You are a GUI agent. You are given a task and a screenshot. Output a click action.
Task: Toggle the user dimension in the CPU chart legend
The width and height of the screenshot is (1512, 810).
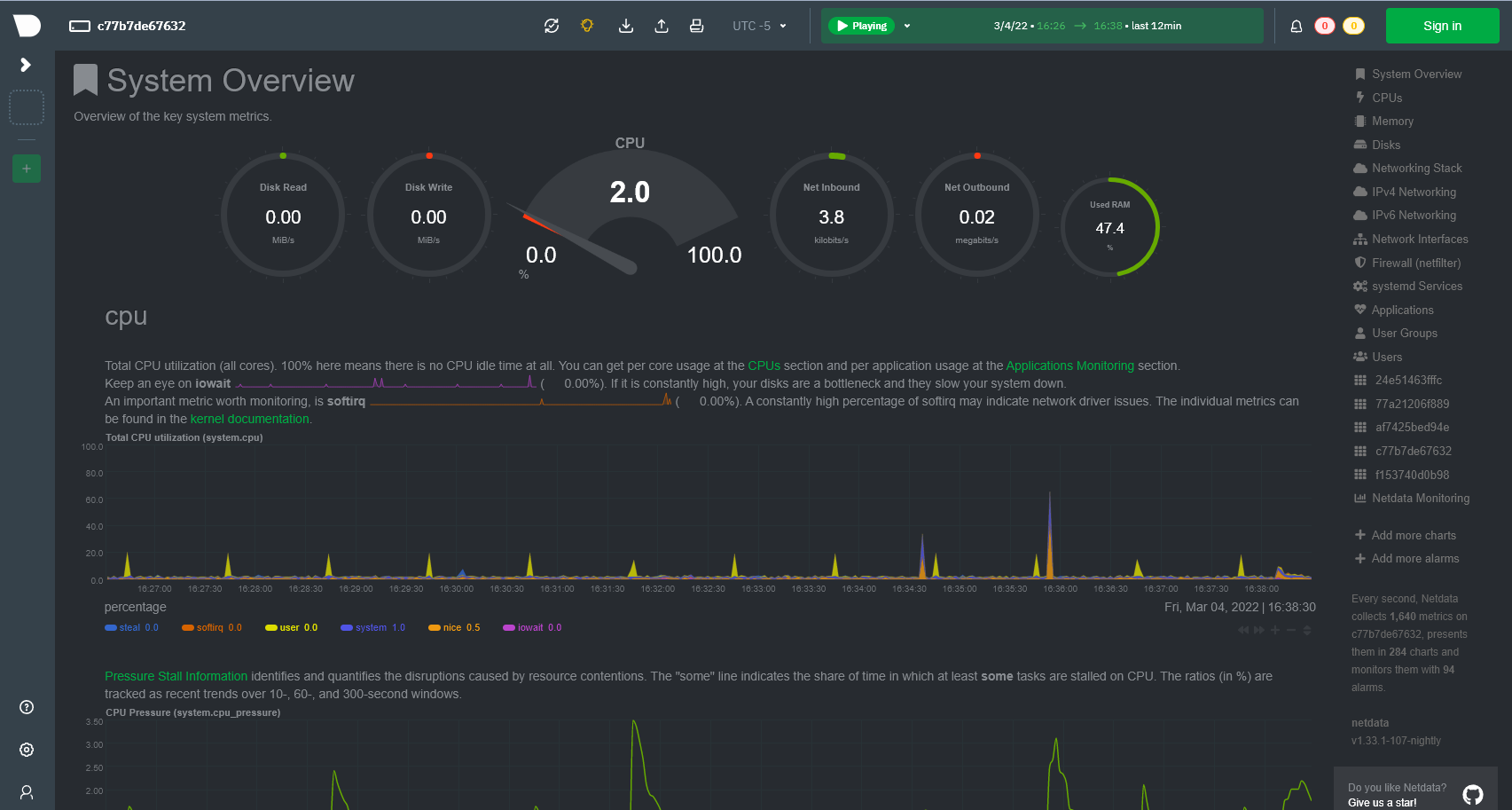pos(292,627)
